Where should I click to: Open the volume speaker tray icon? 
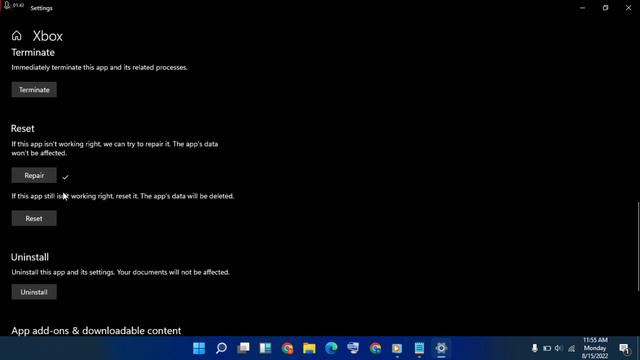tap(558, 348)
